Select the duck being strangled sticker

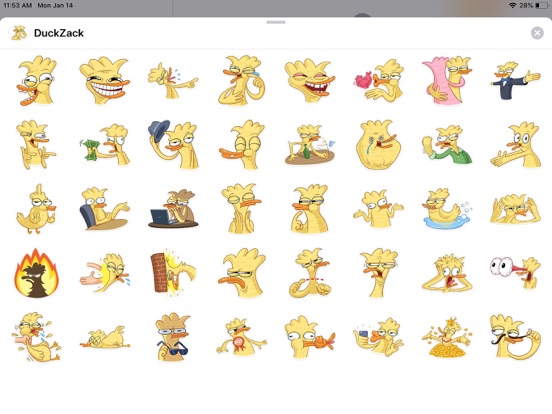[x=36, y=337]
